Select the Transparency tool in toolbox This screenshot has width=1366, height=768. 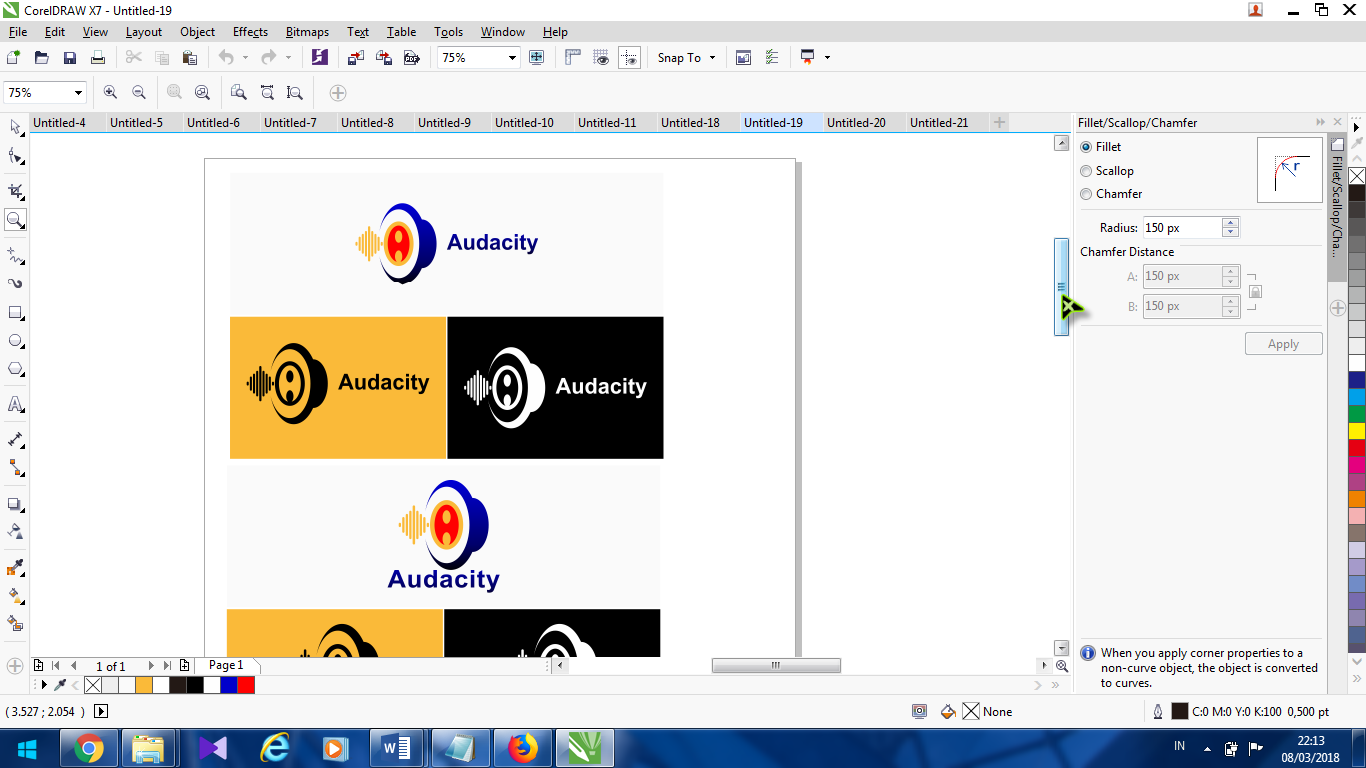(16, 532)
